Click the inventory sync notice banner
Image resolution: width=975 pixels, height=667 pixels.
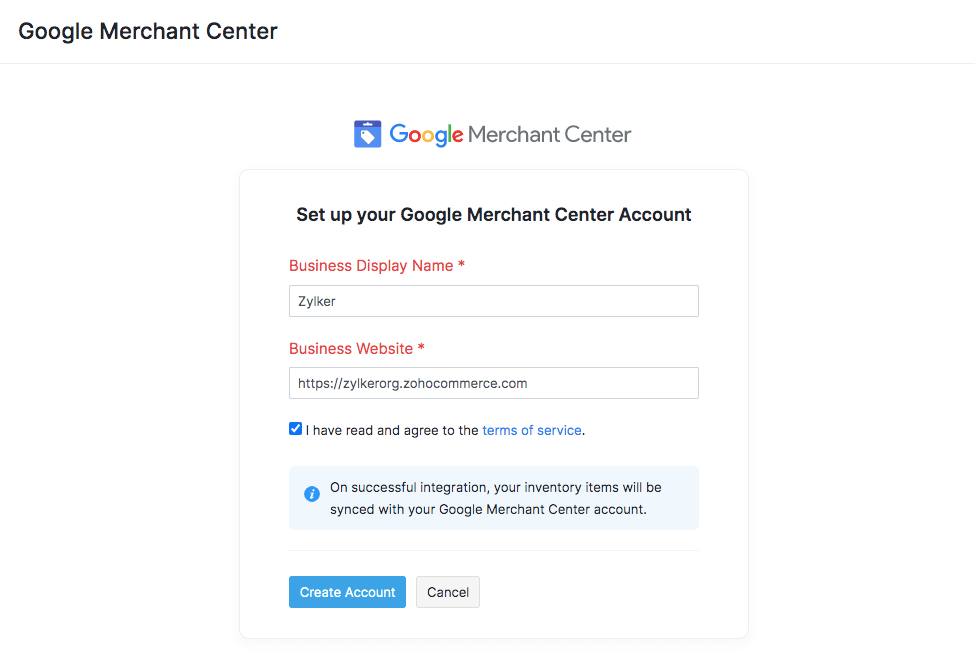tap(493, 497)
